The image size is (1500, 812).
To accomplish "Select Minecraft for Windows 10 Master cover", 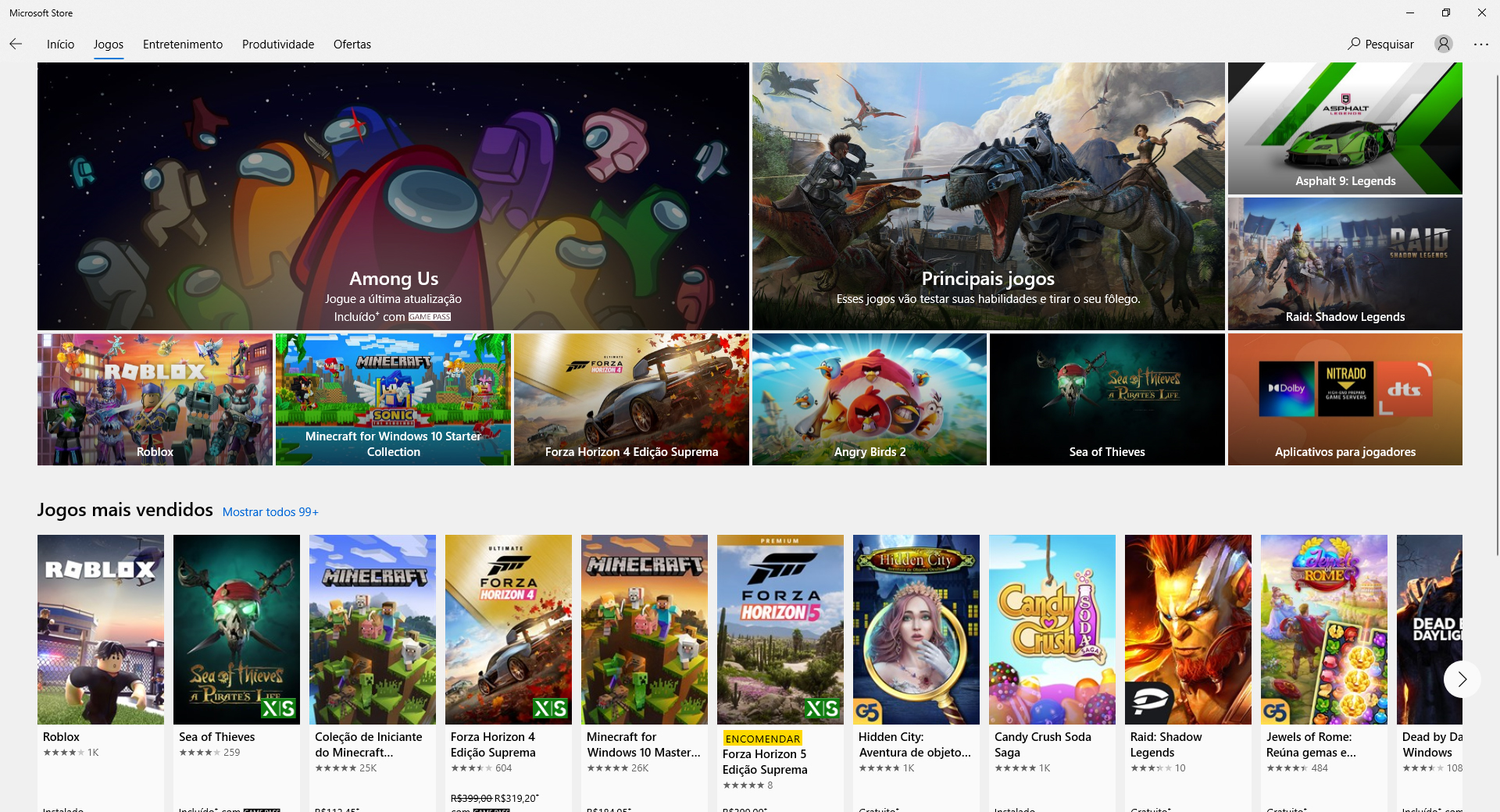I will pyautogui.click(x=645, y=629).
